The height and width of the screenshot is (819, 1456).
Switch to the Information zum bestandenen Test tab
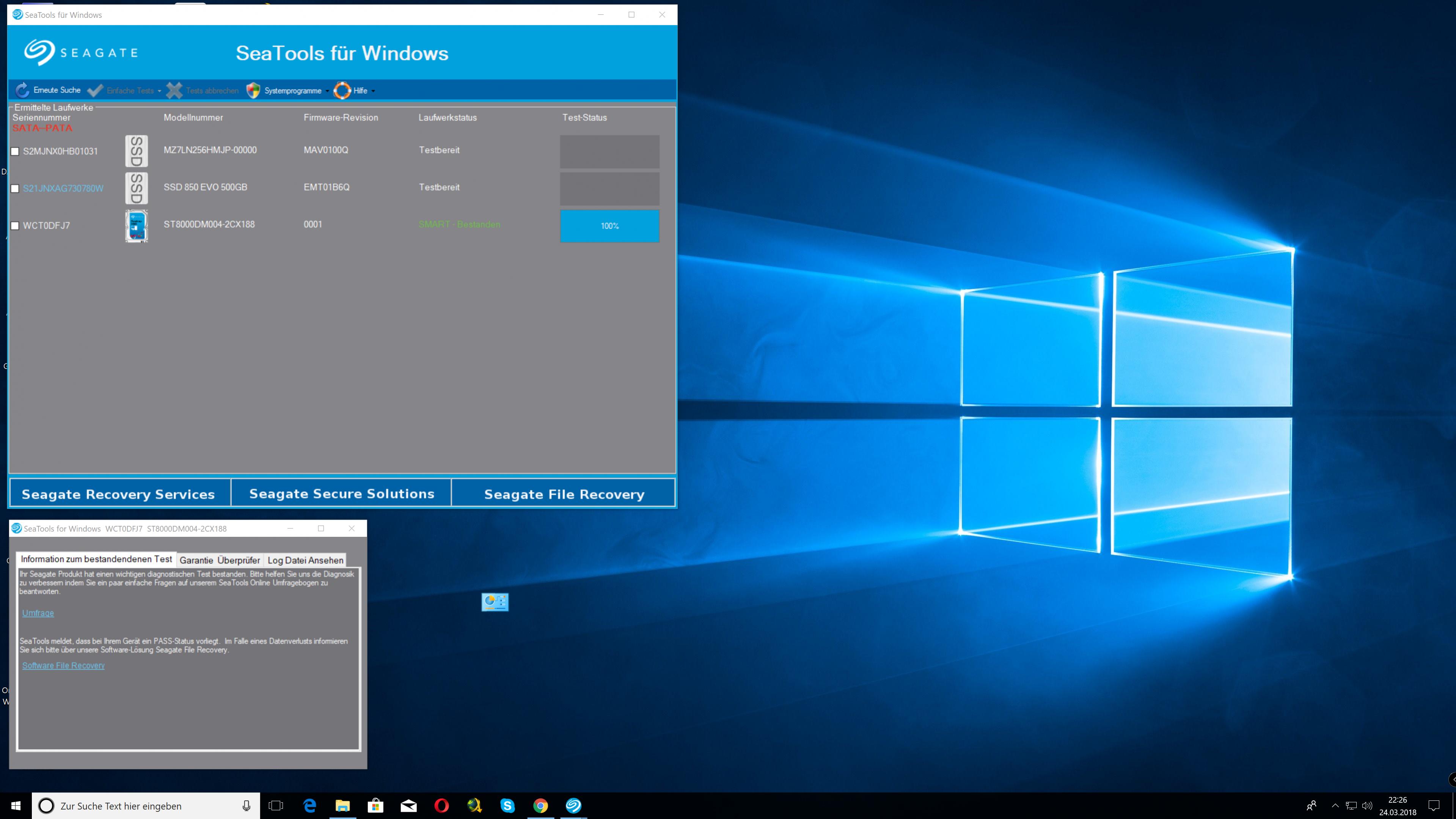click(96, 559)
